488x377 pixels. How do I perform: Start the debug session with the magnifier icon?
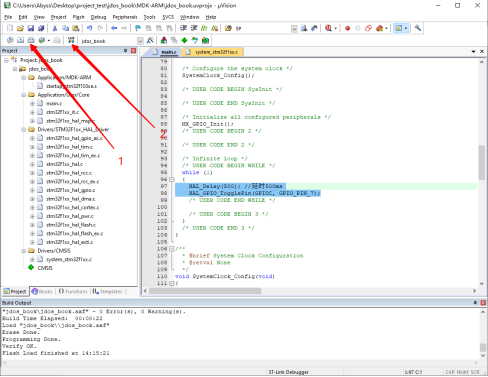coord(328,28)
